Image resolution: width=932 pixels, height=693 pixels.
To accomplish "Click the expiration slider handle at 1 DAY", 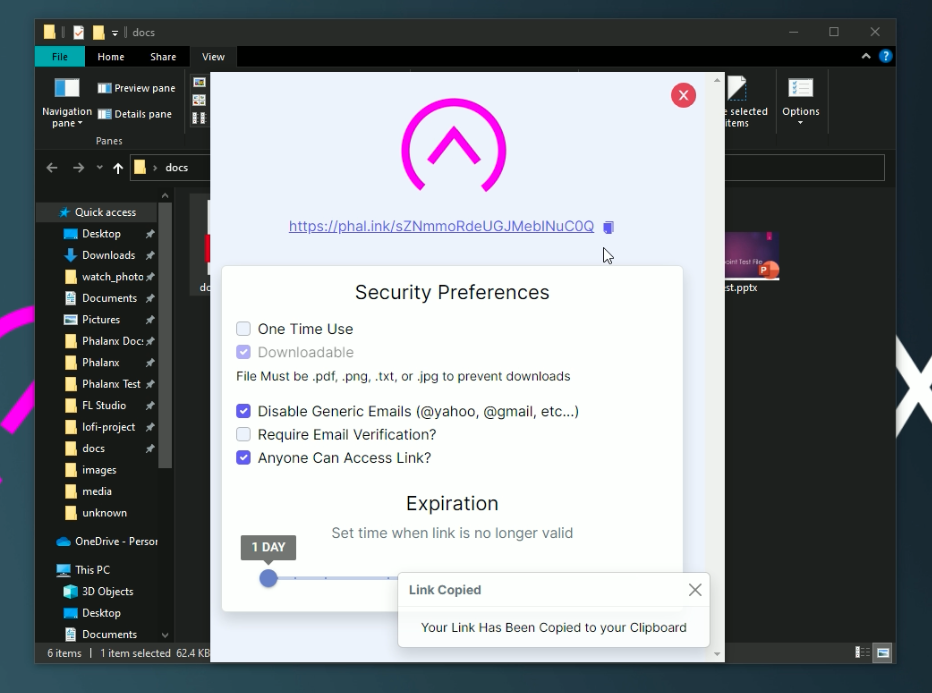I will tap(268, 578).
